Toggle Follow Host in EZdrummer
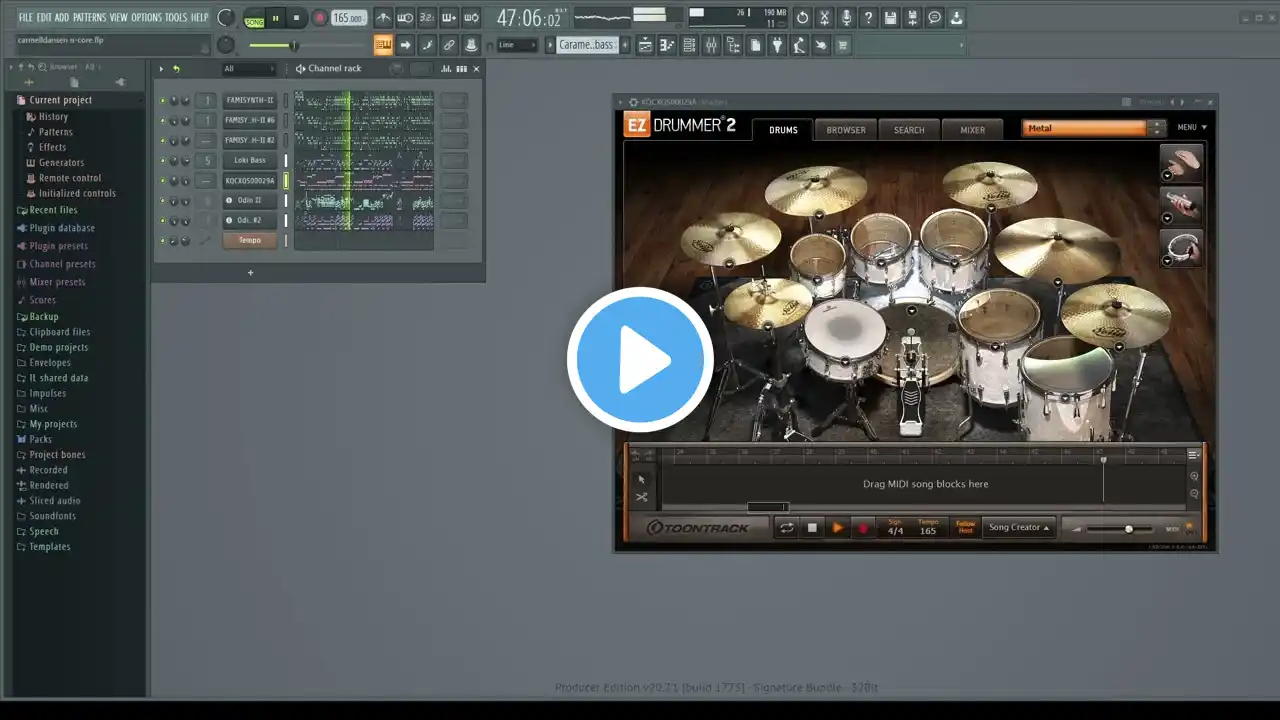 (x=965, y=527)
